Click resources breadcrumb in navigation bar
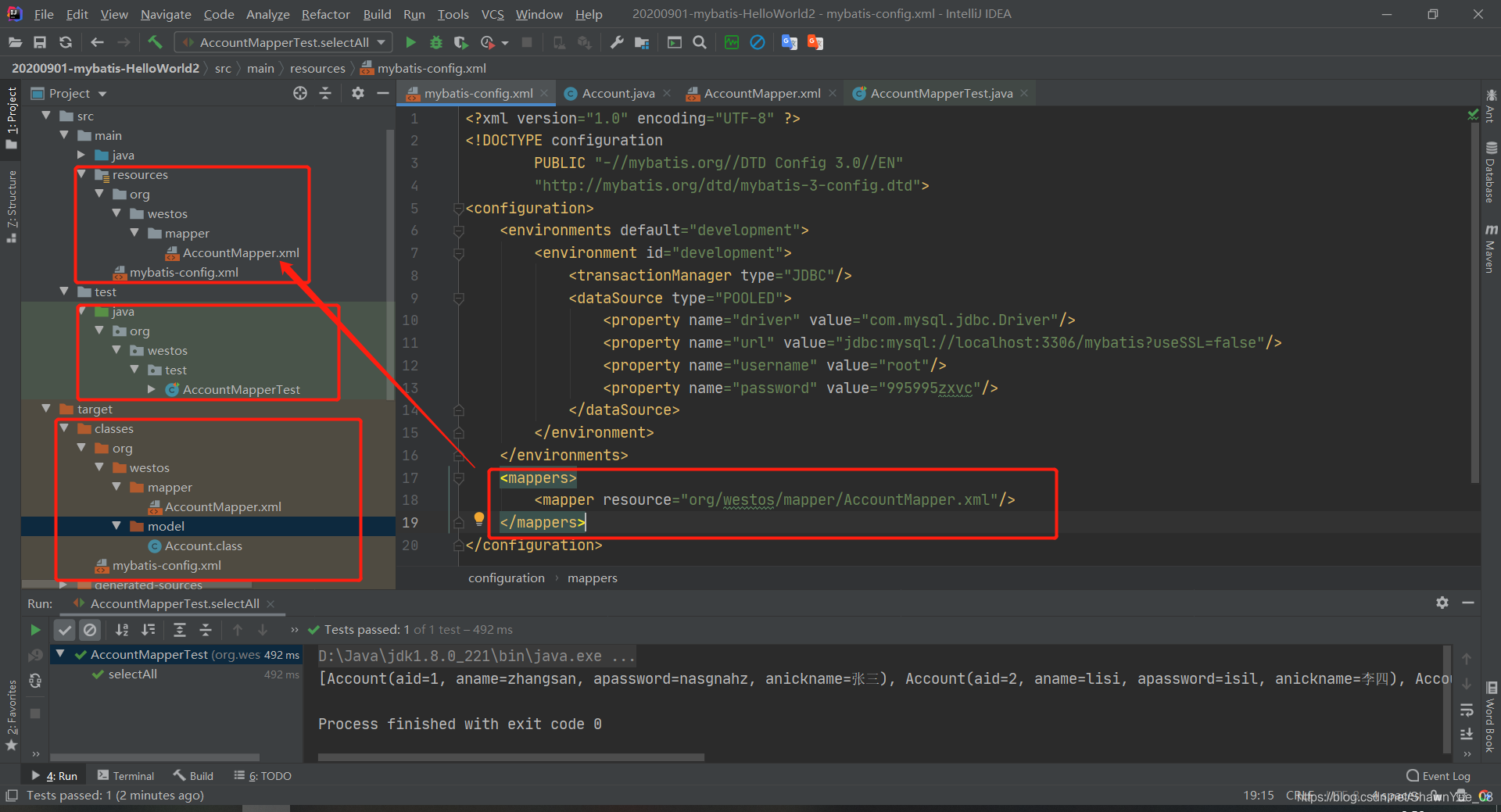 [317, 69]
